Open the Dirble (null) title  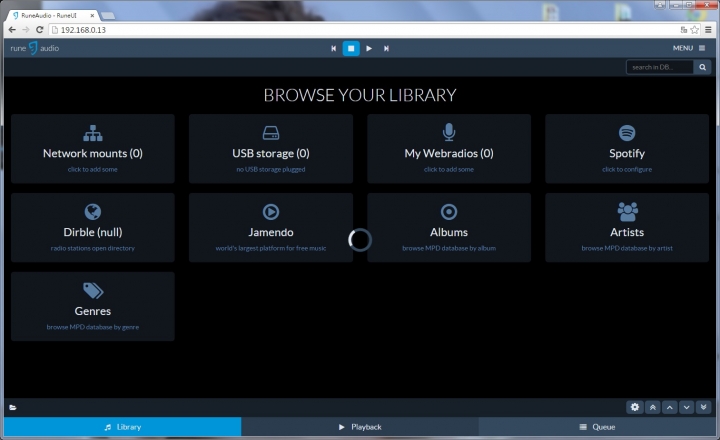point(93,232)
